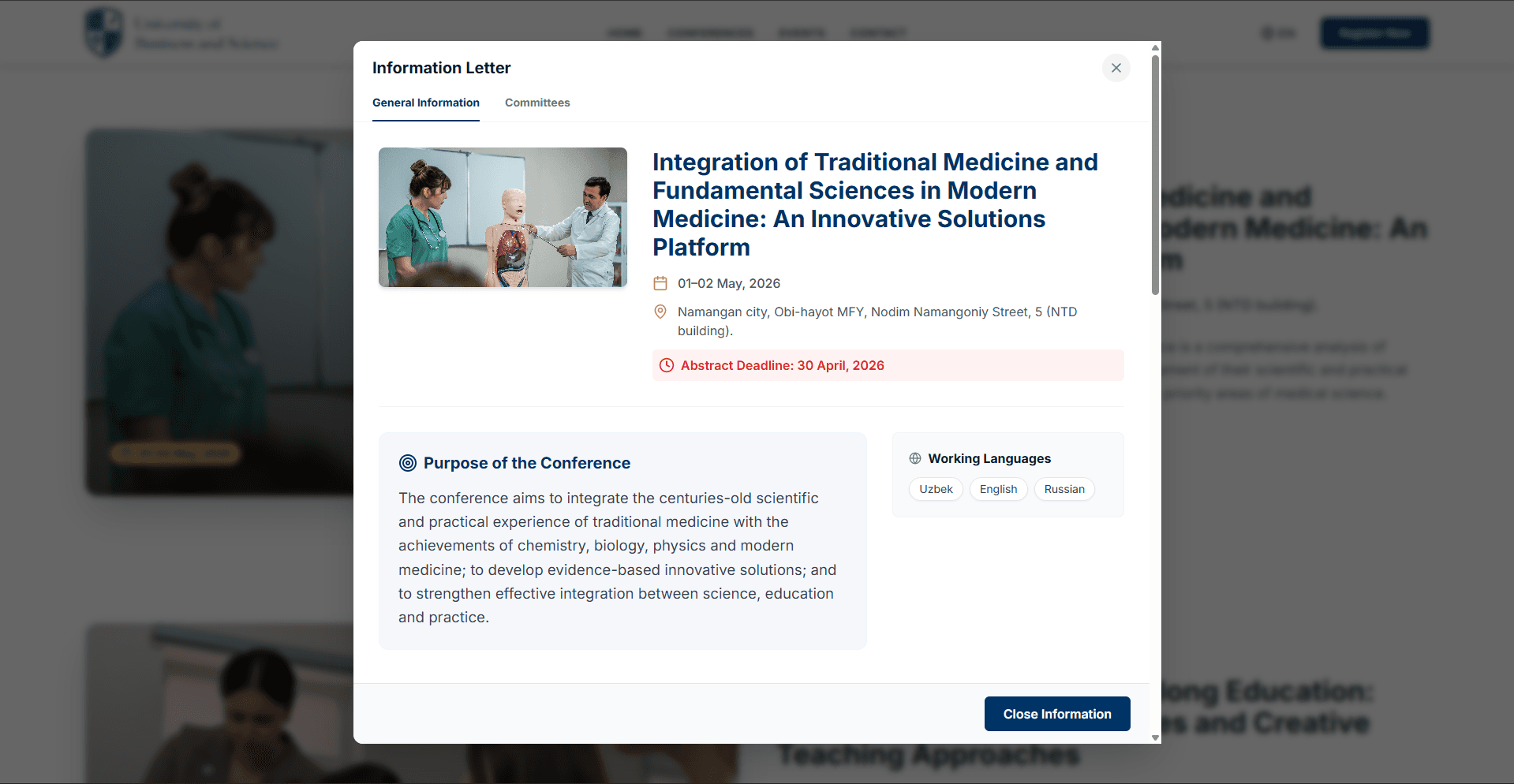
Task: Click the Working Languages heading
Action: [989, 458]
